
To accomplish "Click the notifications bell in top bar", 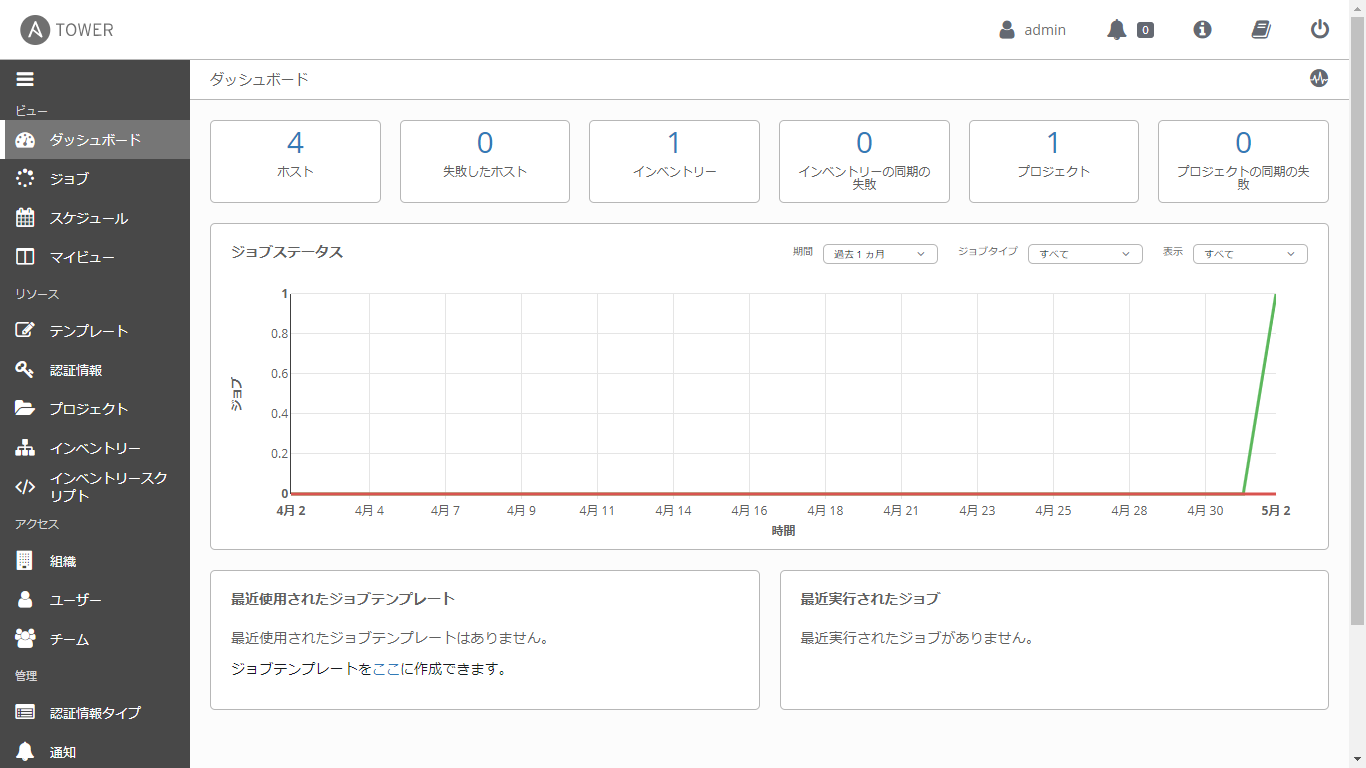I will (1119, 29).
